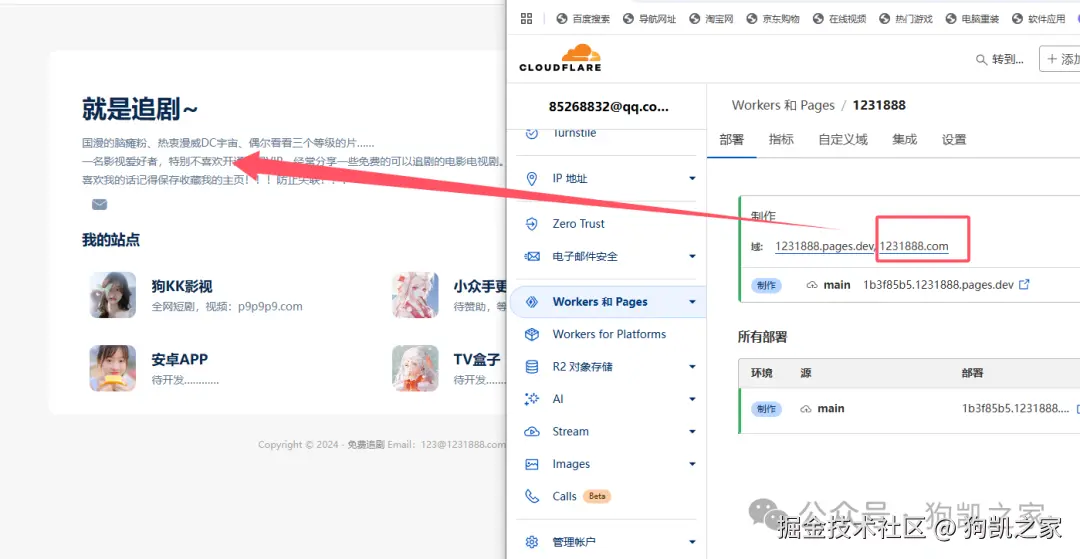Switch to the 部署 tab
This screenshot has width=1080, height=559.
[x=731, y=140]
